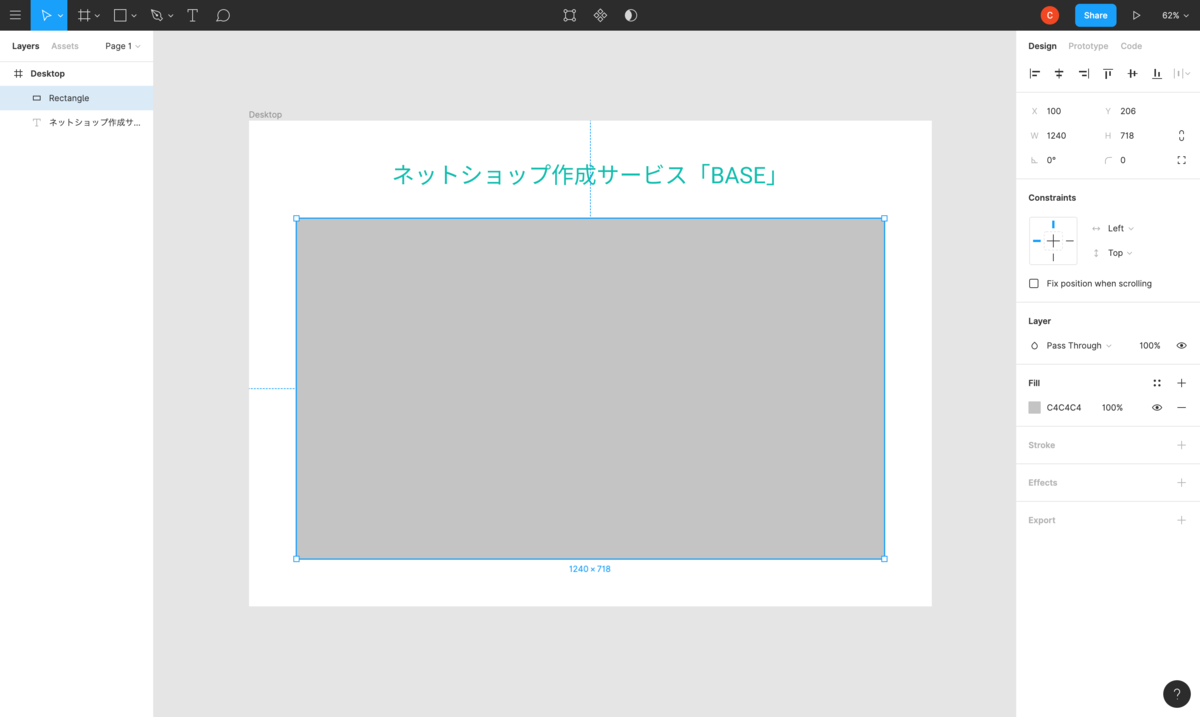Select the Pen tool
This screenshot has height=717, width=1200.
(x=156, y=15)
